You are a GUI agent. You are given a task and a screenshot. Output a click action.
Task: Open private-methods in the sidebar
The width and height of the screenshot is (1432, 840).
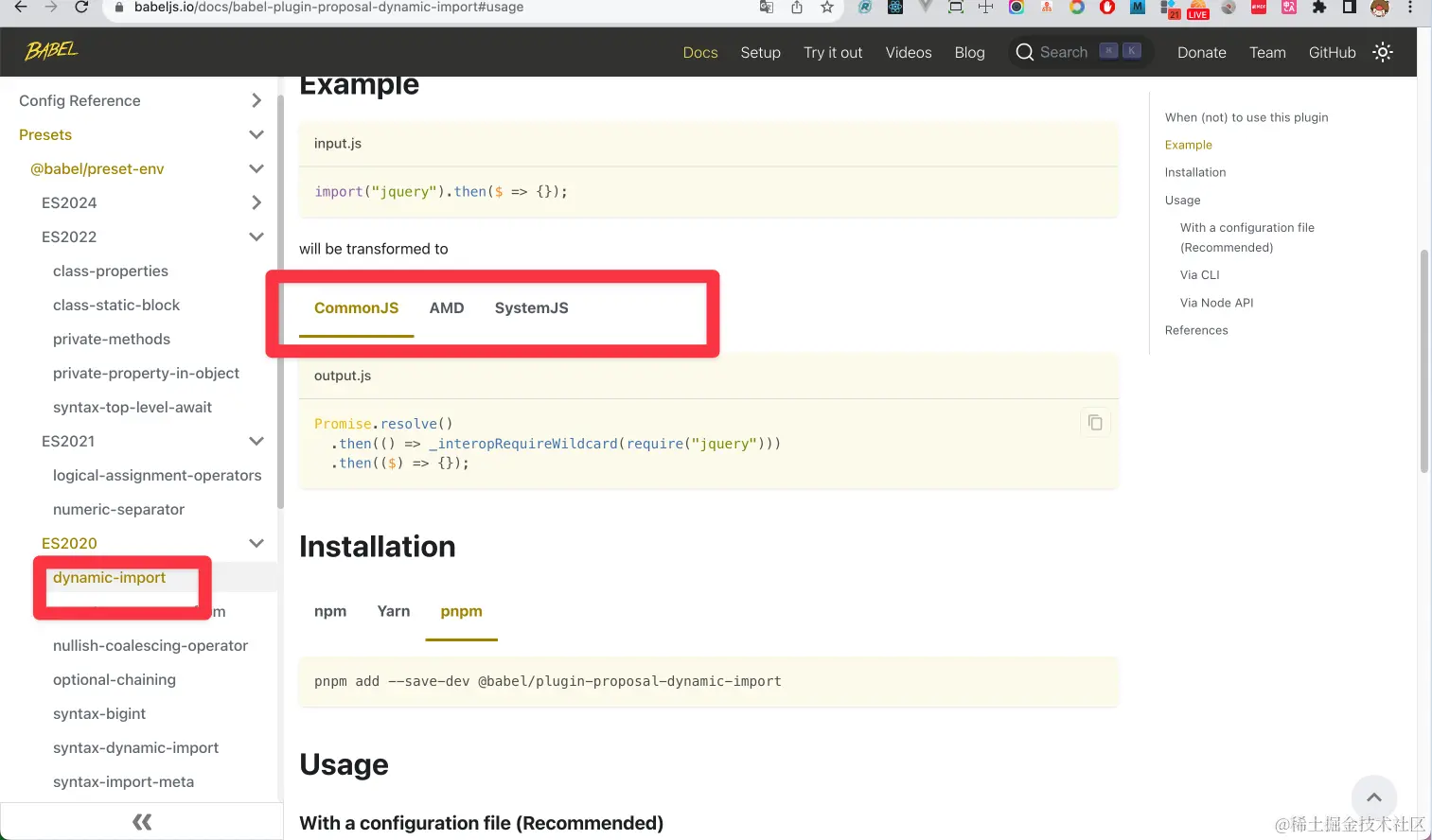112,339
